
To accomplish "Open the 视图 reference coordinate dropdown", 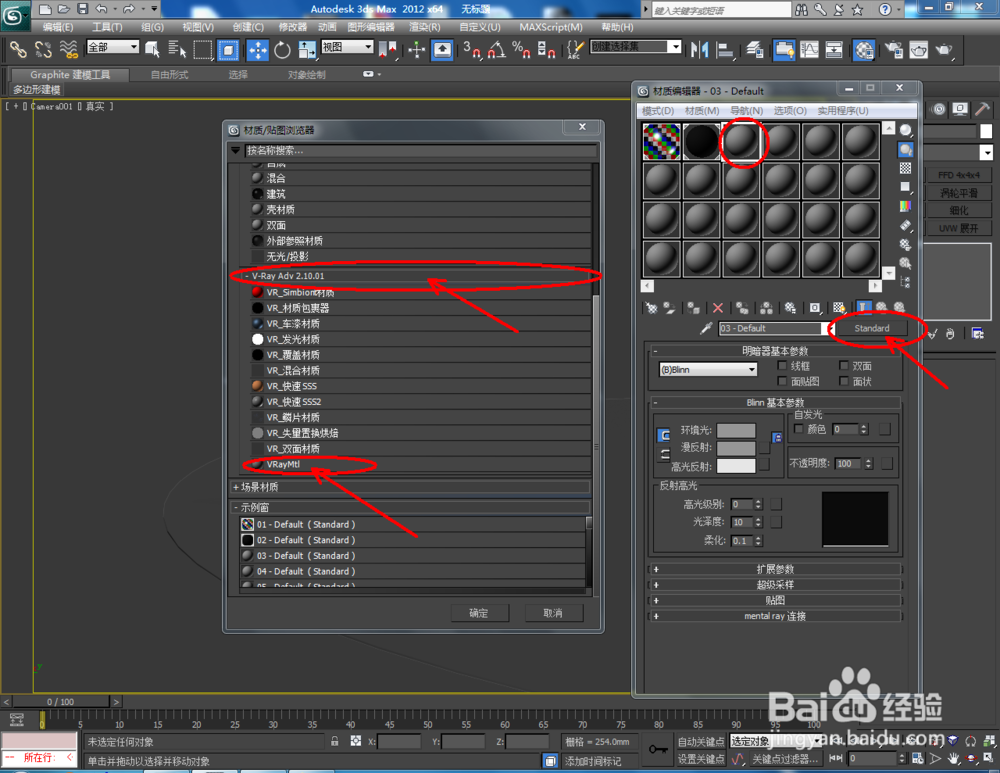I will tap(347, 47).
